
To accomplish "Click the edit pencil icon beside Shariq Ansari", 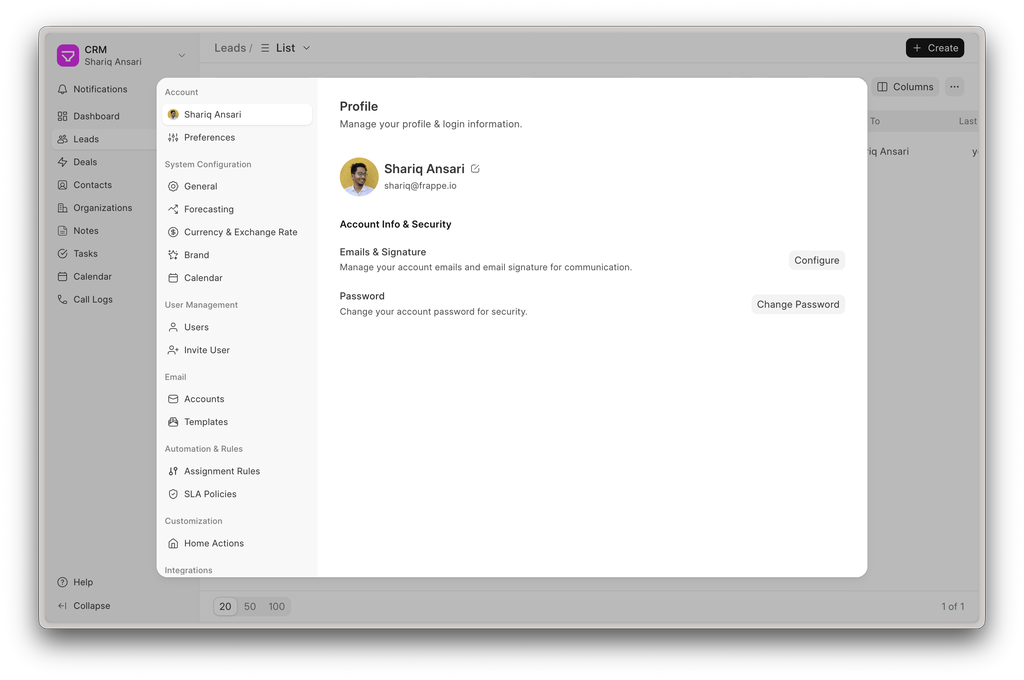I will pyautogui.click(x=475, y=169).
